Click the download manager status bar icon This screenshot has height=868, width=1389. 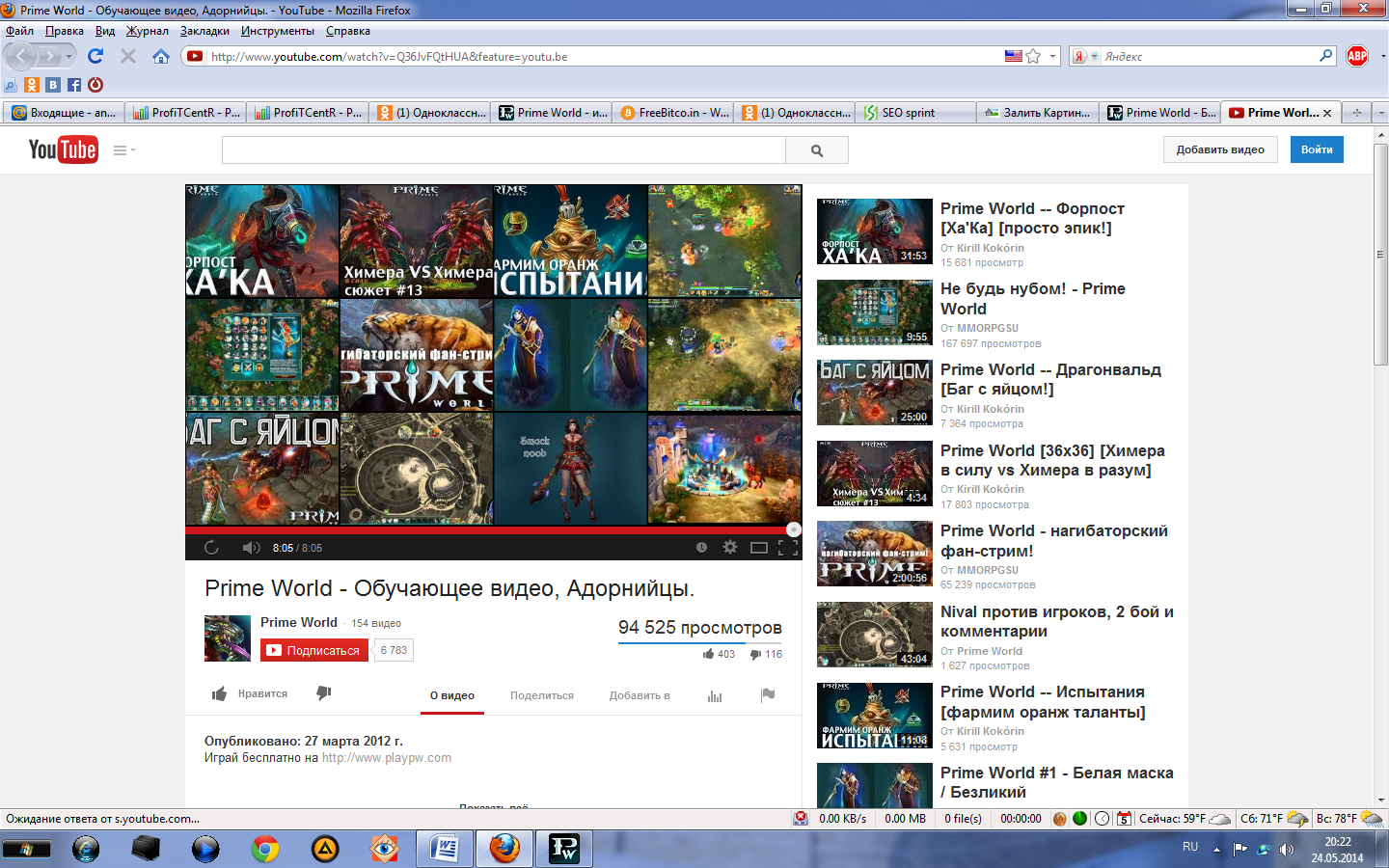point(801,818)
